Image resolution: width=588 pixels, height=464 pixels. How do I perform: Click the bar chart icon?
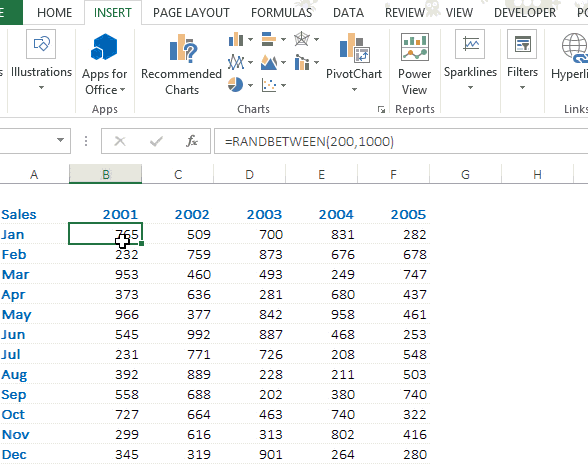(268, 39)
